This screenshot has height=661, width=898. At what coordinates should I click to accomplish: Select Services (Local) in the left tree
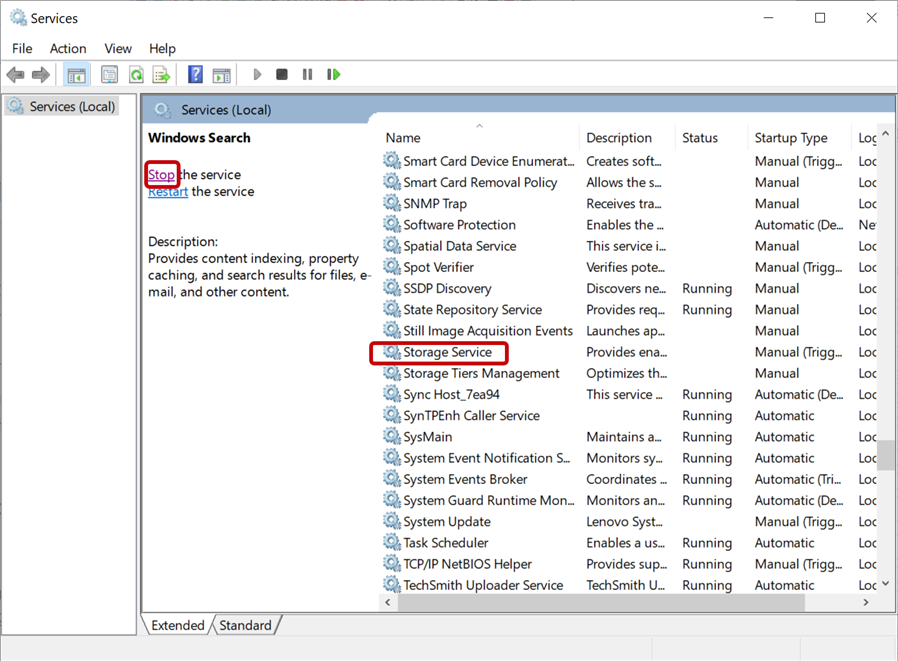(72, 106)
